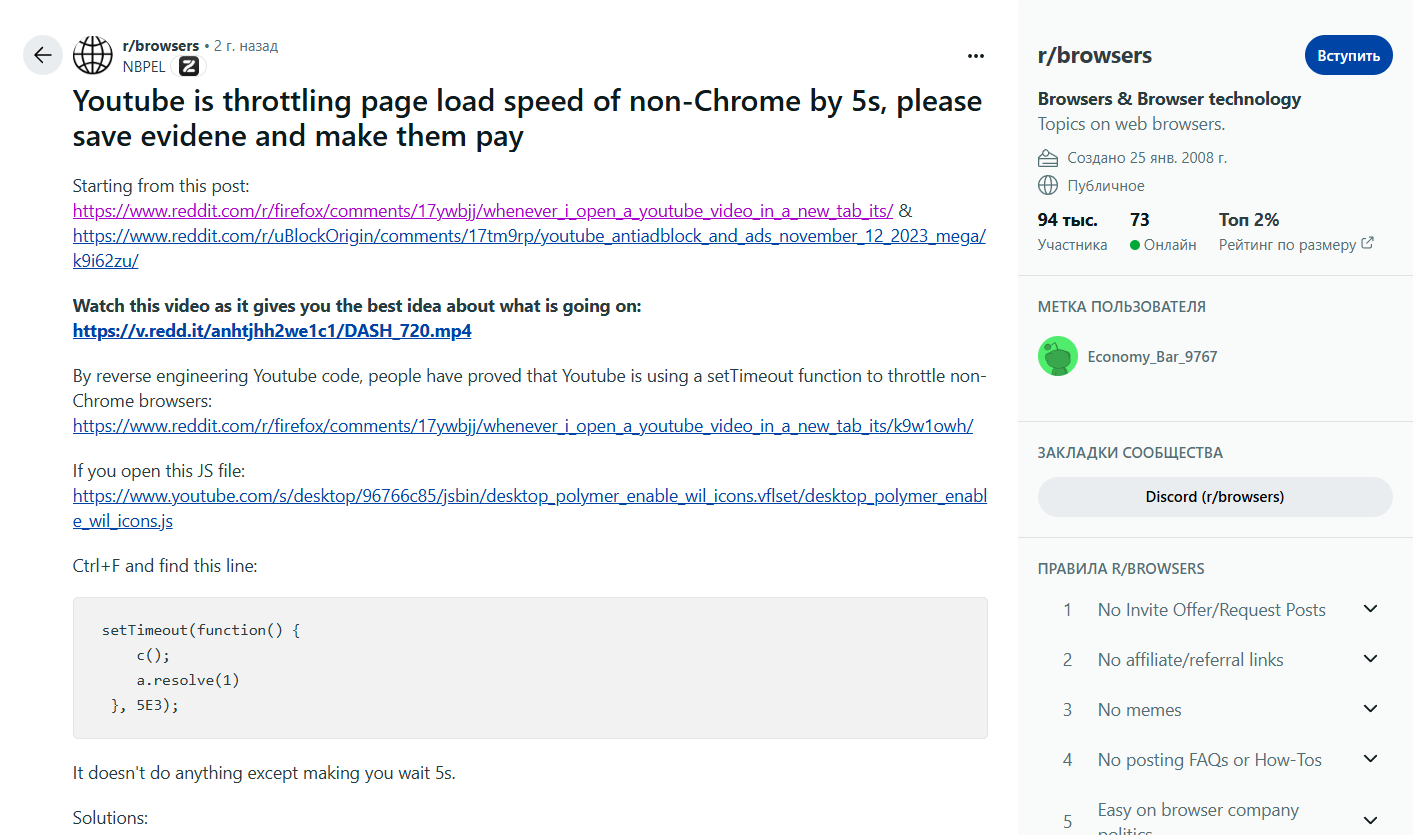Click the post title headline

[528, 118]
